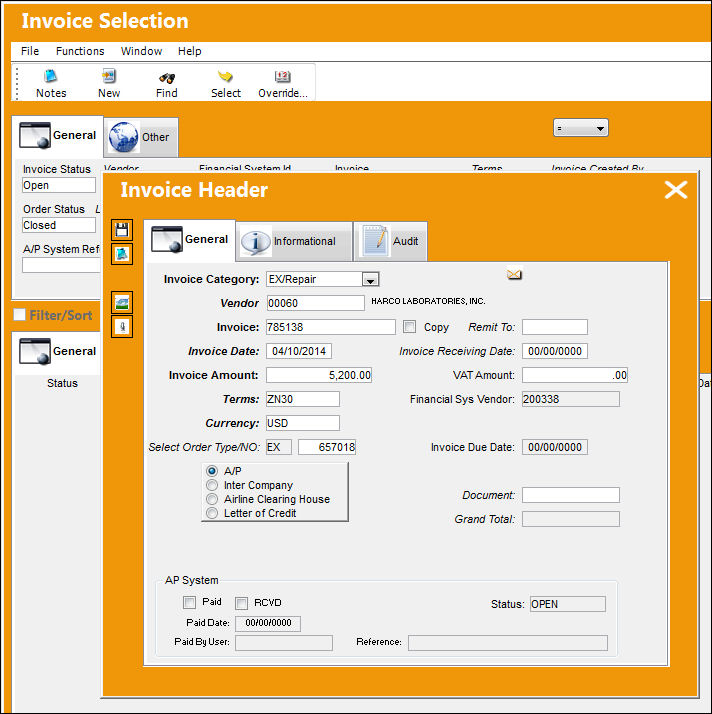
Task: Click the order type field EX
Action: 279,447
